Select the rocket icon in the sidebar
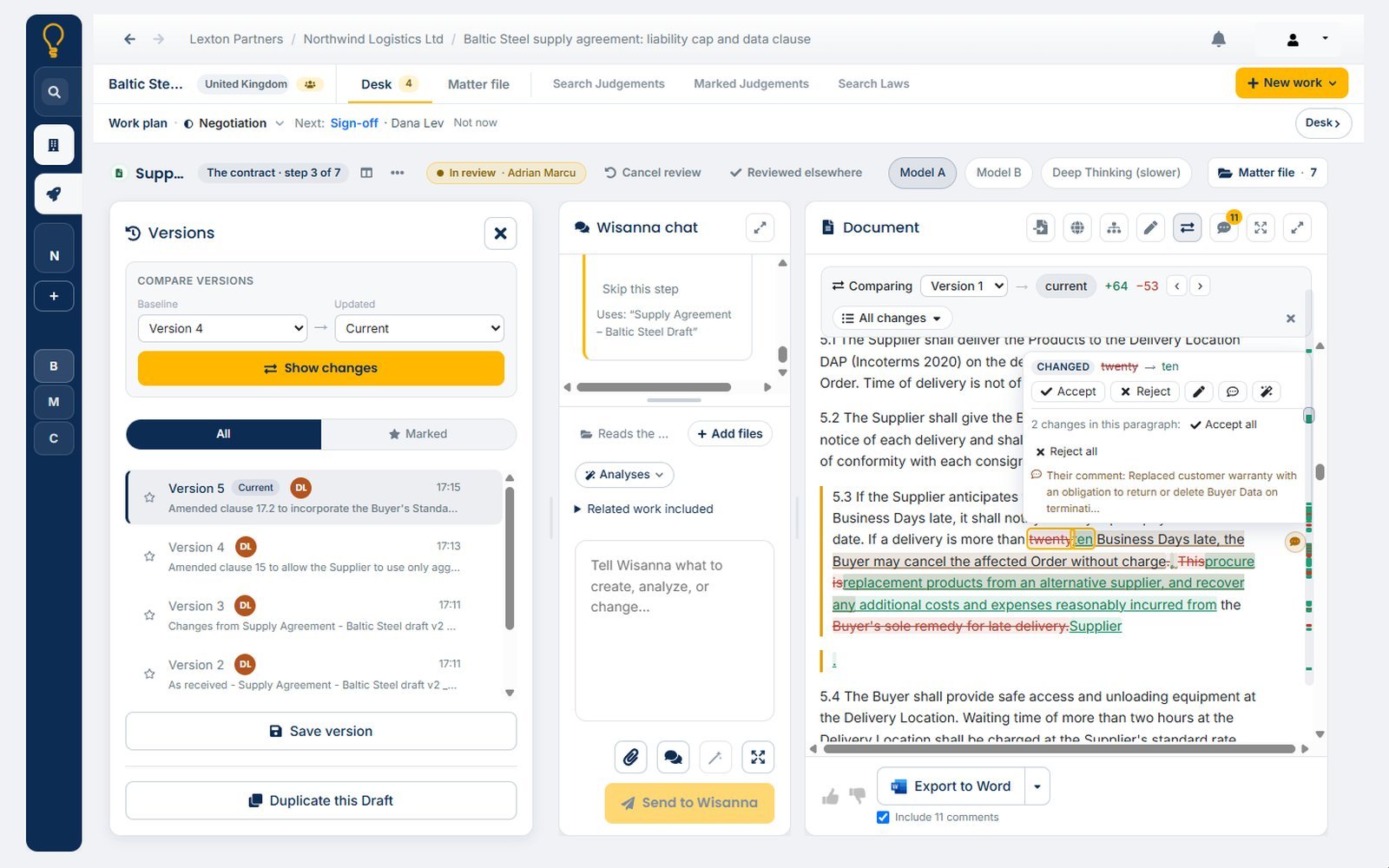The image size is (1389, 868). [54, 194]
